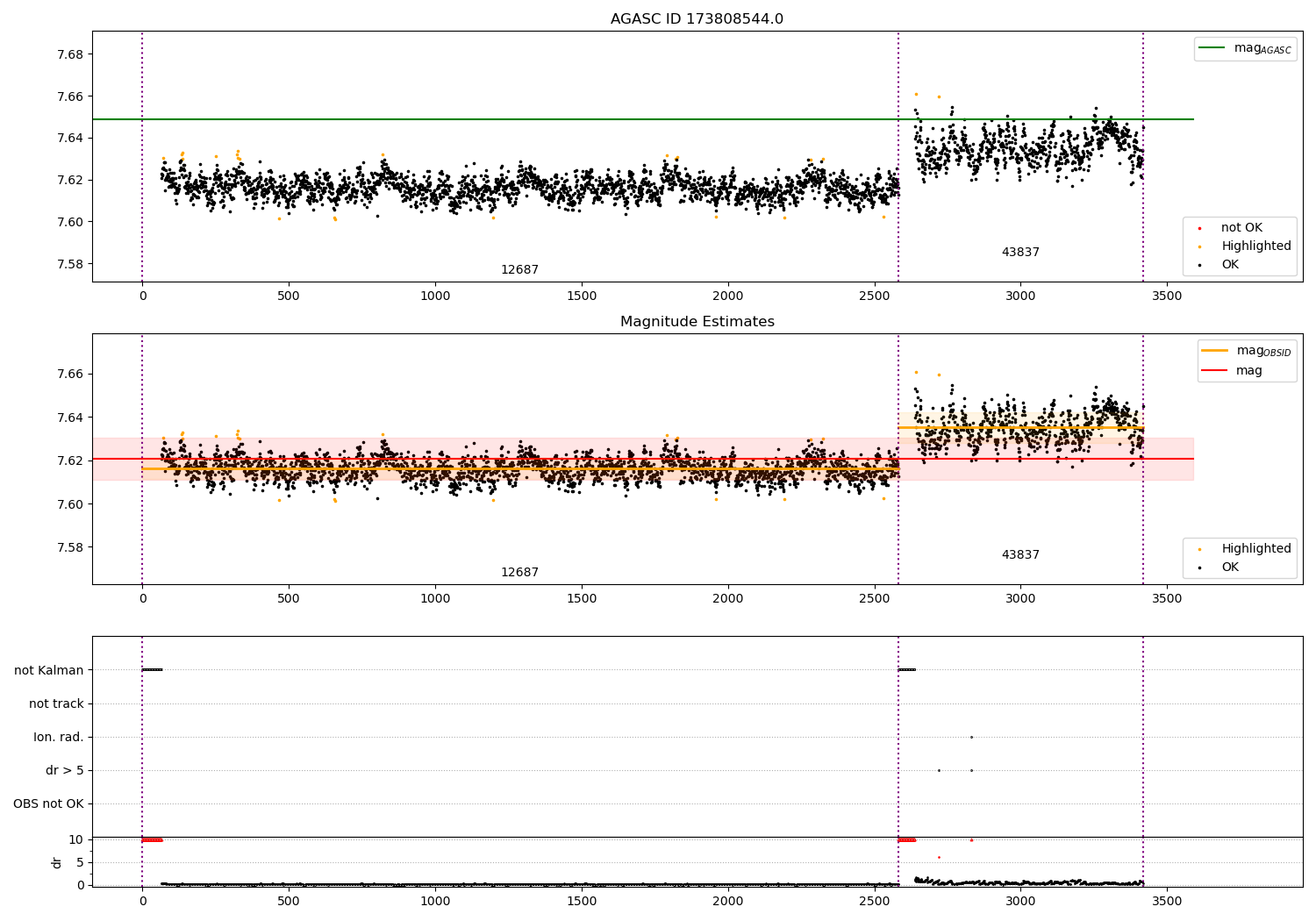Click the 'dr' axis label in bottom panel

(57, 862)
